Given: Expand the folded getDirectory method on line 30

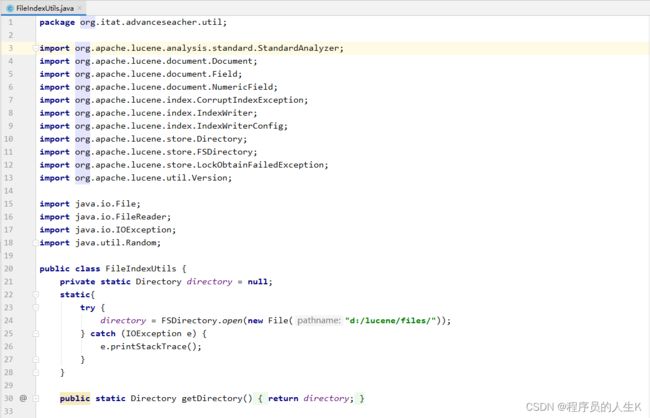Looking at the screenshot, I should [x=35, y=398].
